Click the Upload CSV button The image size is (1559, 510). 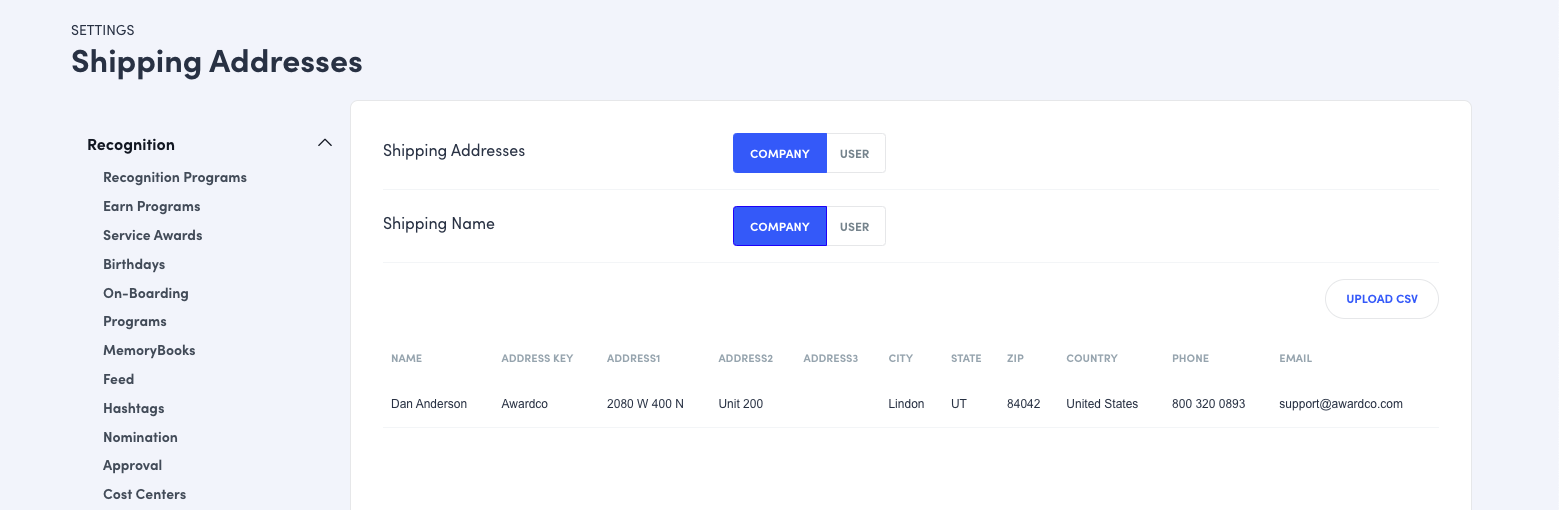pyautogui.click(x=1381, y=299)
